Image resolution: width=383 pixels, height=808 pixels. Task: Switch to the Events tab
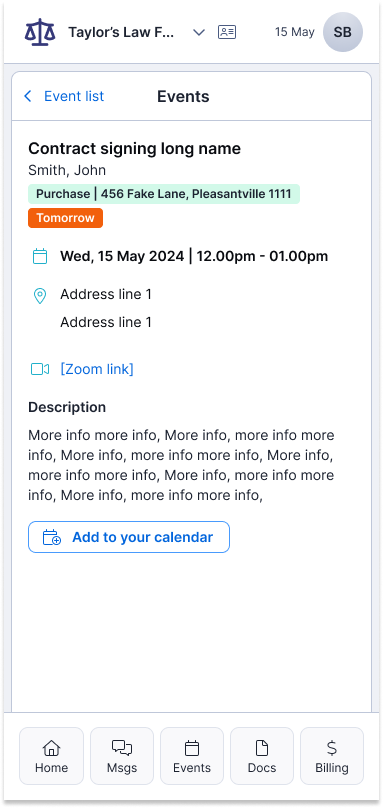pos(192,756)
